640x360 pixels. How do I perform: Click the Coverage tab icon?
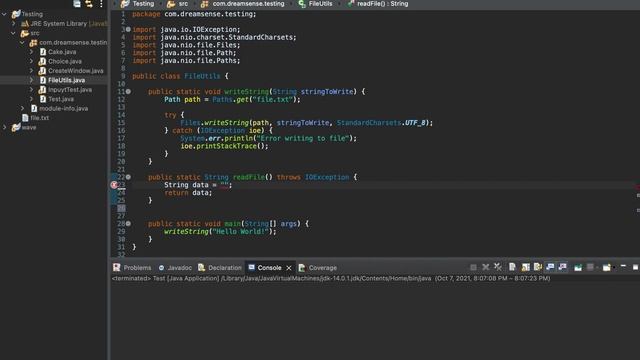(302, 268)
